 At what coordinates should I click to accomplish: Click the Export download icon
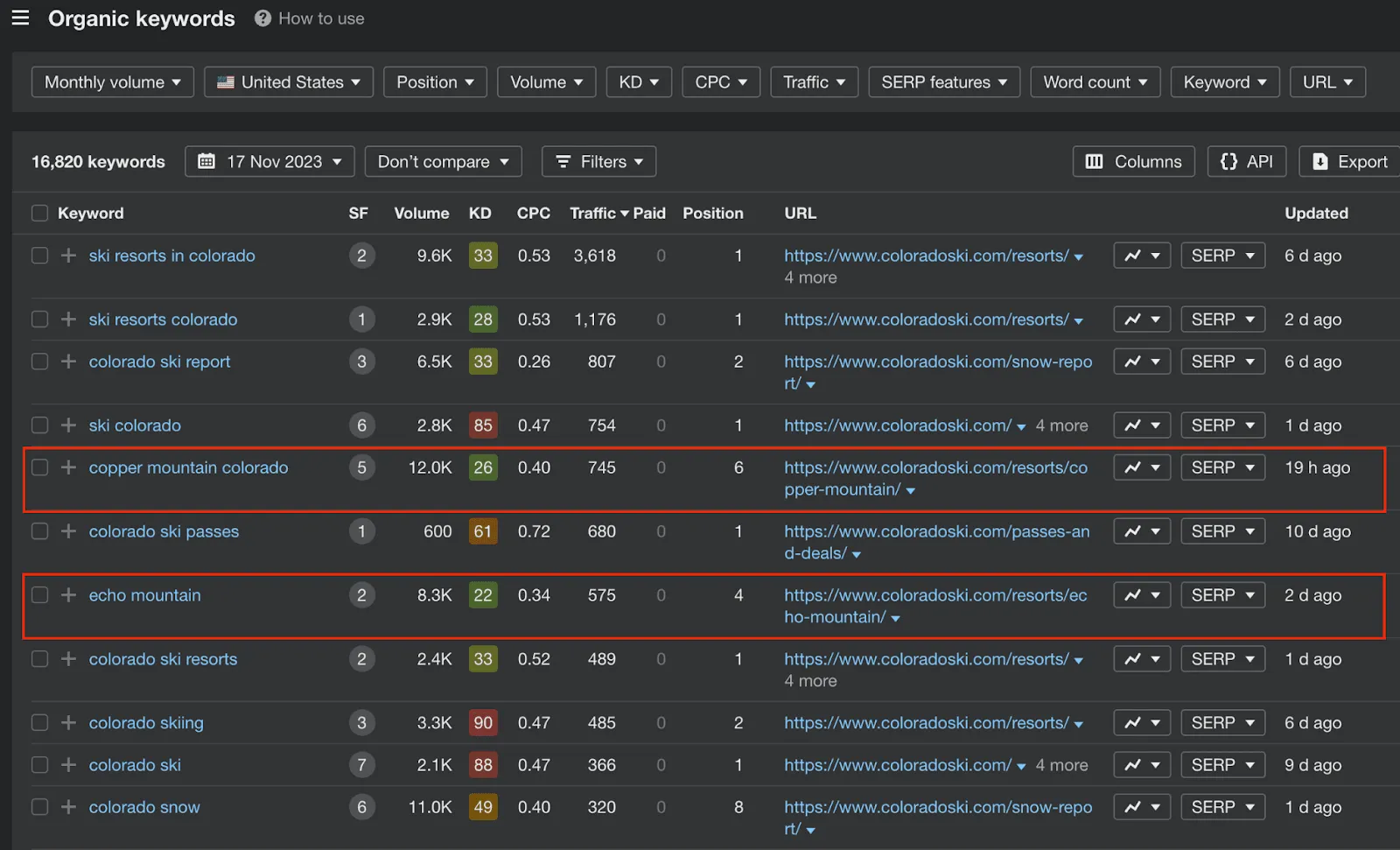coord(1319,161)
